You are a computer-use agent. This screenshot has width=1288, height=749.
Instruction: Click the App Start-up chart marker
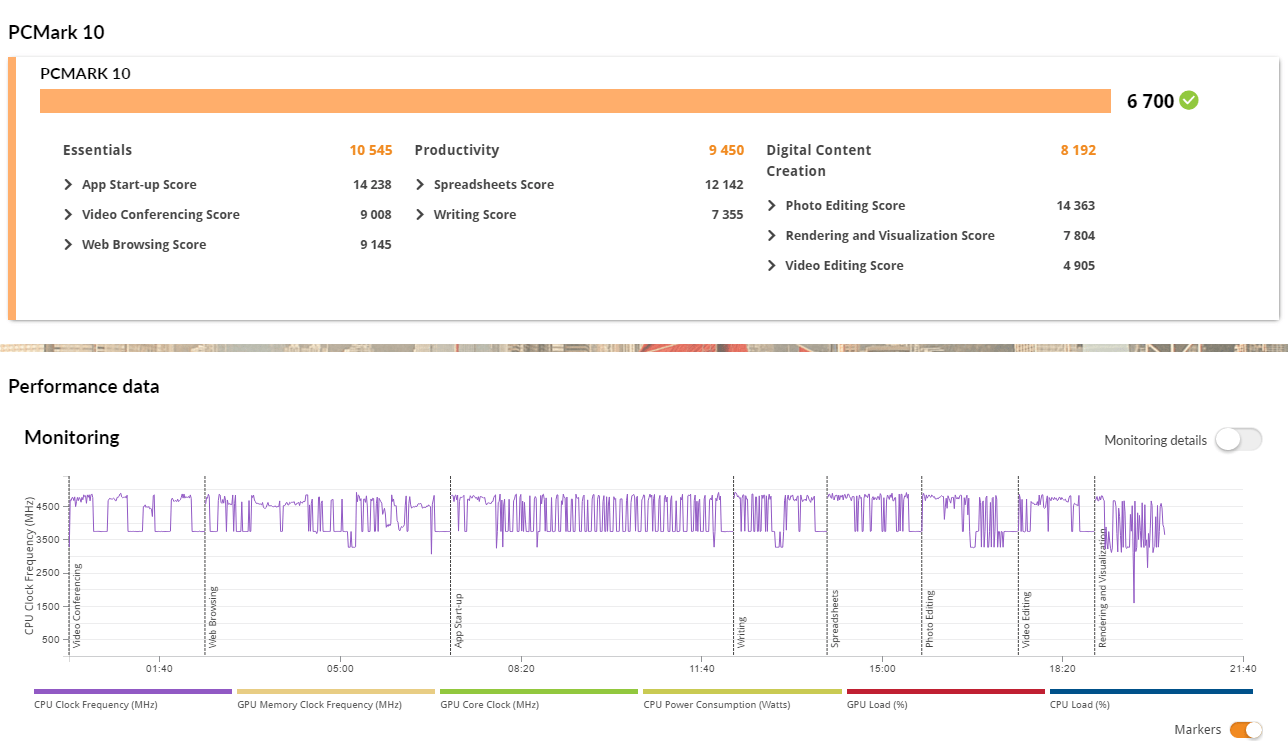click(459, 620)
